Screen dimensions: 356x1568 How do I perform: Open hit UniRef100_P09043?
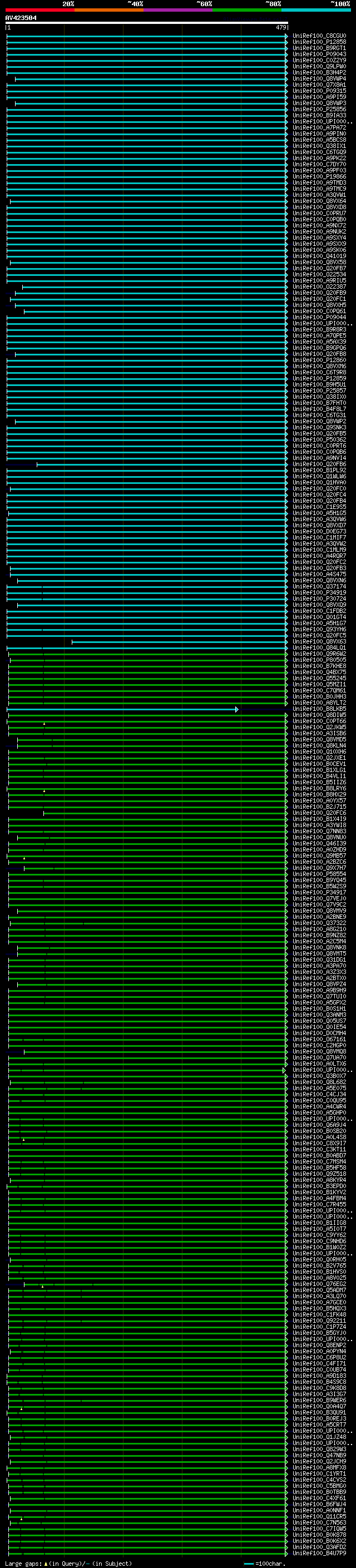(x=319, y=54)
